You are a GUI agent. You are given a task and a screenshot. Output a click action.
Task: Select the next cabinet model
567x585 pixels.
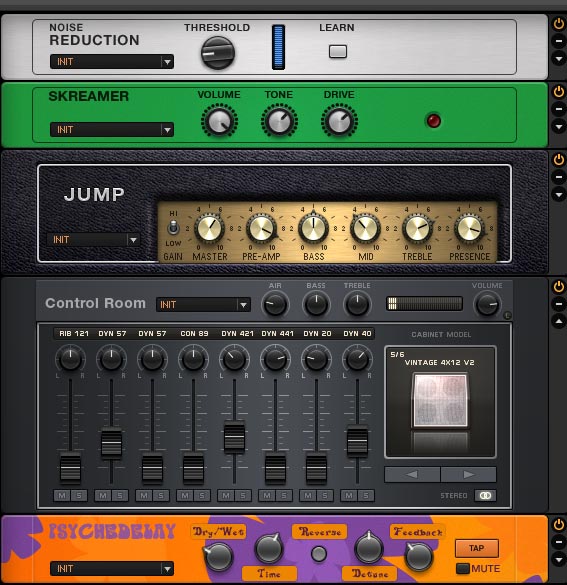coord(469,475)
